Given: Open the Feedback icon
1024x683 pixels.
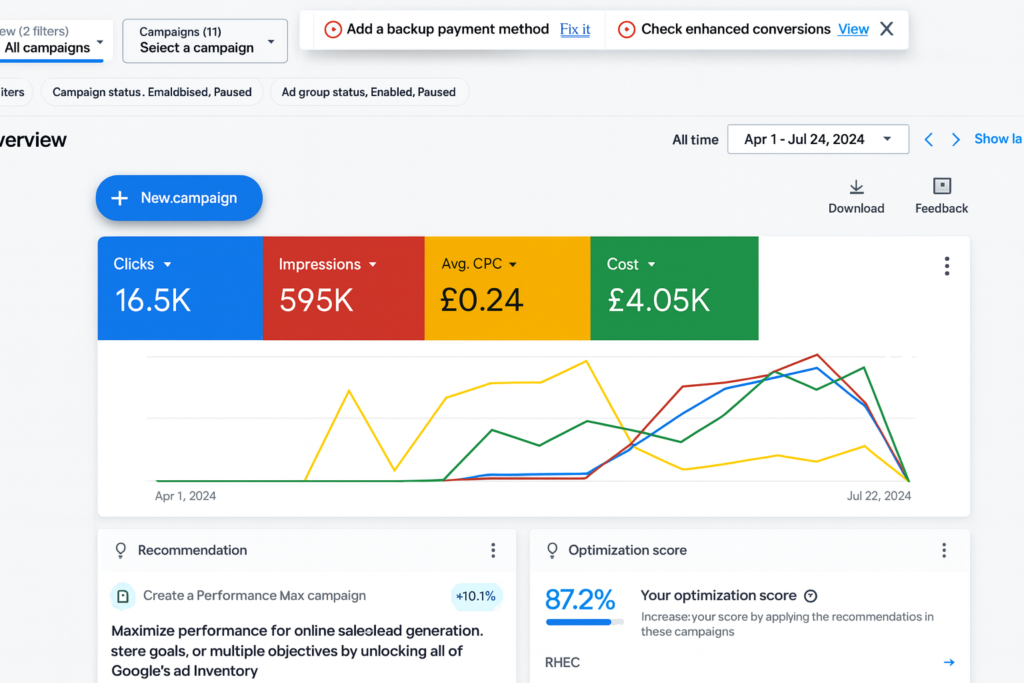Looking at the screenshot, I should click(941, 187).
